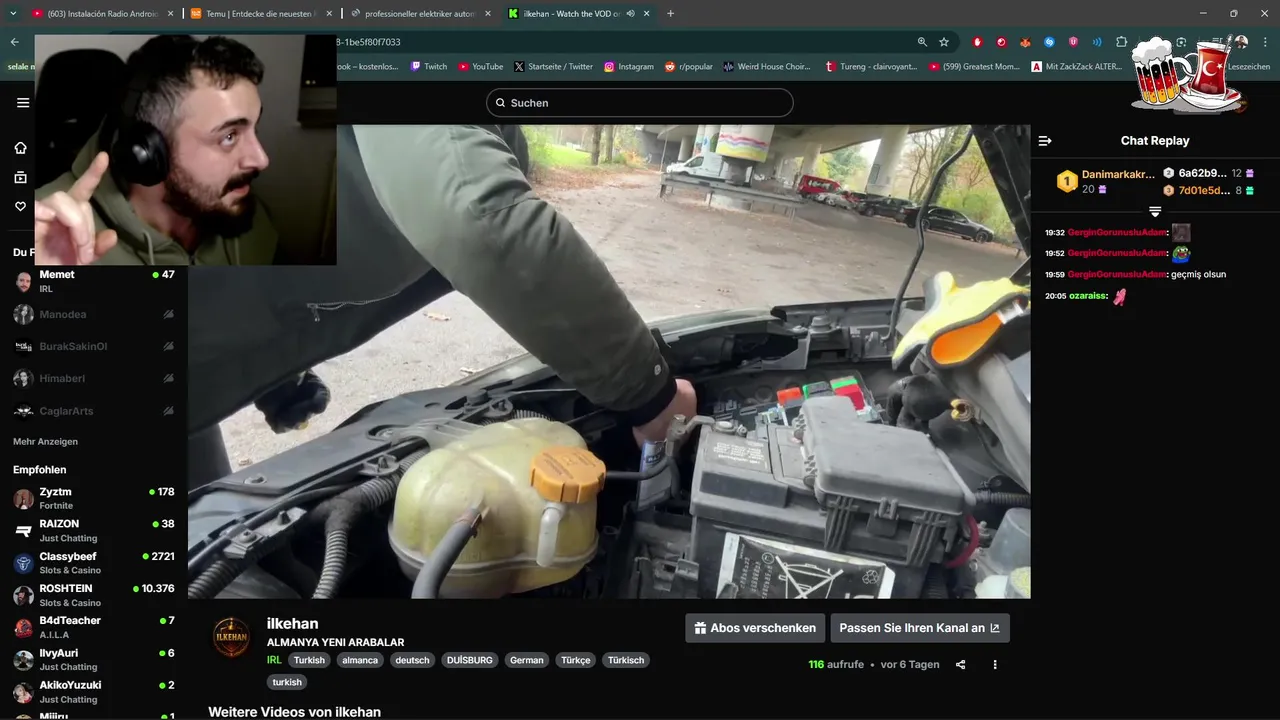
Task: Open the red hand extension icon
Action: point(977,42)
